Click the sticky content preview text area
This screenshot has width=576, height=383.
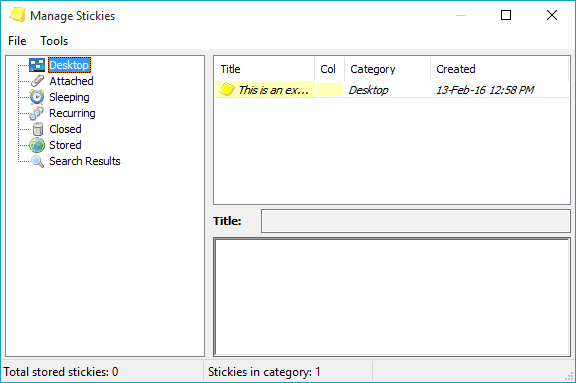point(392,297)
